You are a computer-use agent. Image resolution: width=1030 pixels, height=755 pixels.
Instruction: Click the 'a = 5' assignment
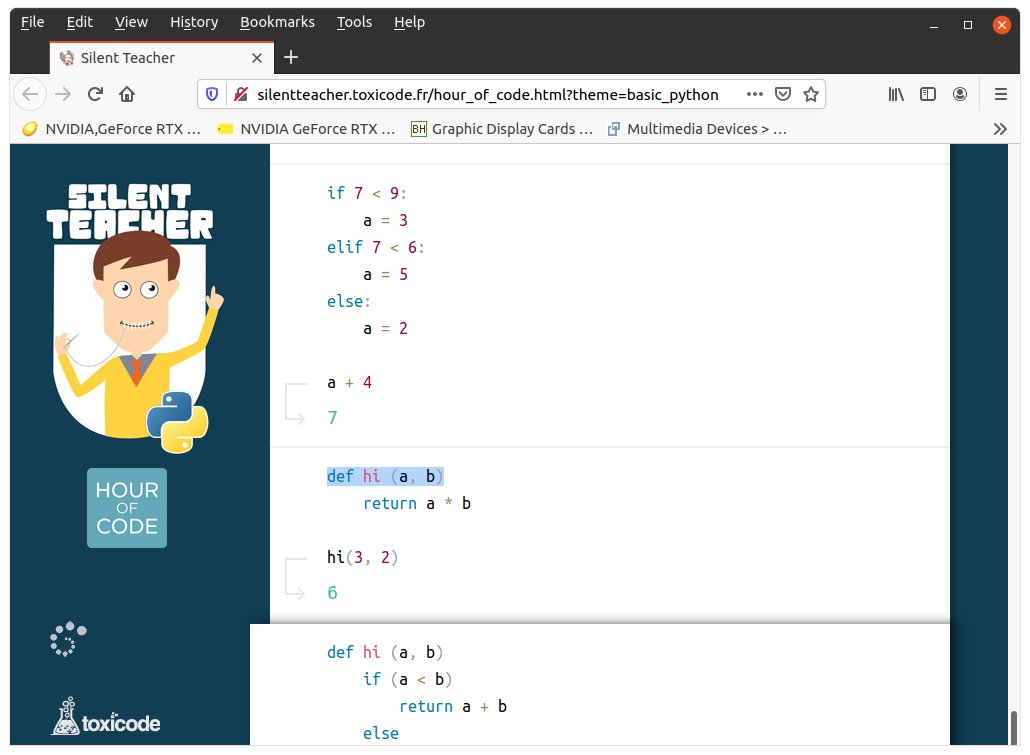[x=386, y=275]
